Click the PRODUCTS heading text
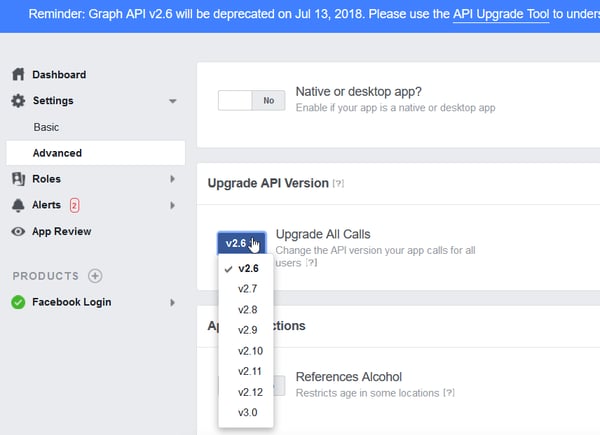The image size is (600, 435). click(x=46, y=276)
